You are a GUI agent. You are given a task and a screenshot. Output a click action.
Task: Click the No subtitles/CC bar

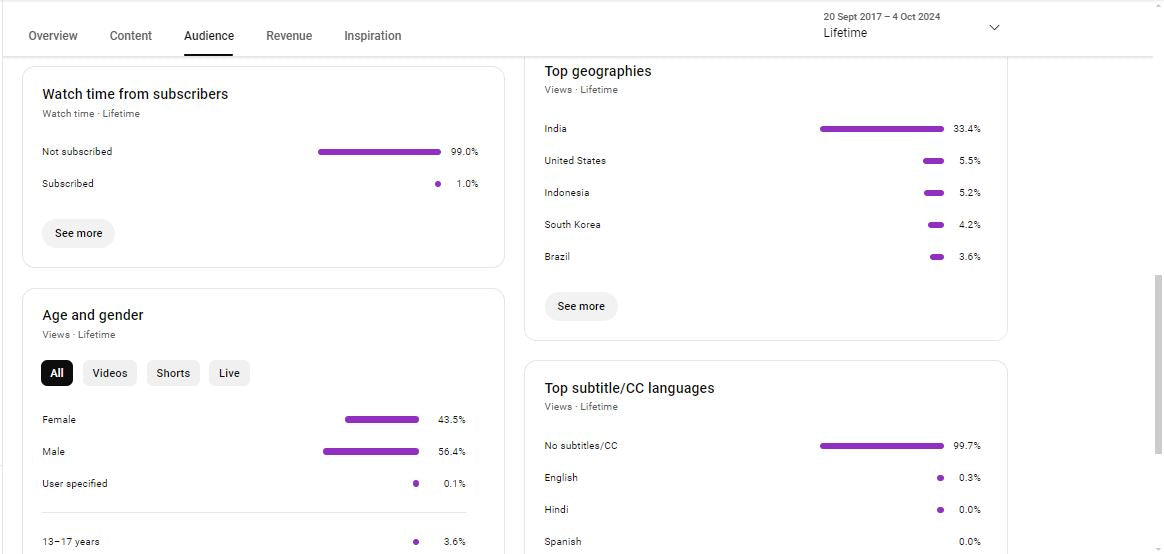881,446
